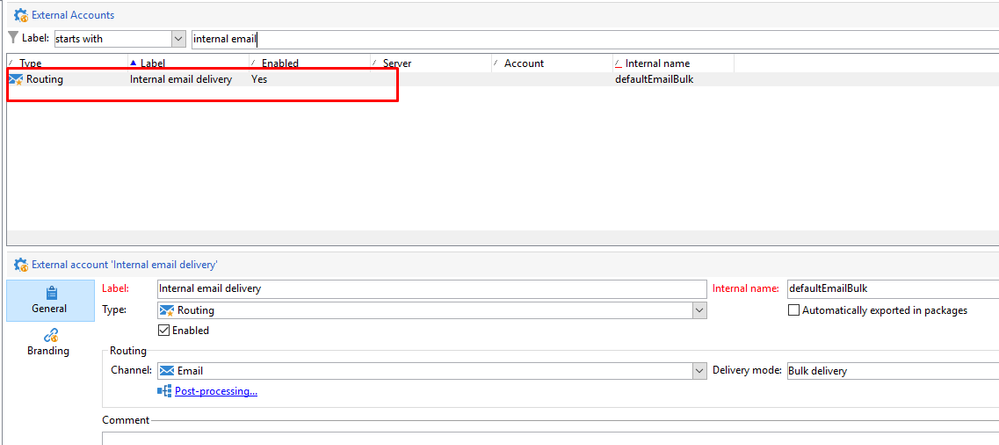Open the General tab clipboard icon
999x445 pixels.
click(x=51, y=293)
